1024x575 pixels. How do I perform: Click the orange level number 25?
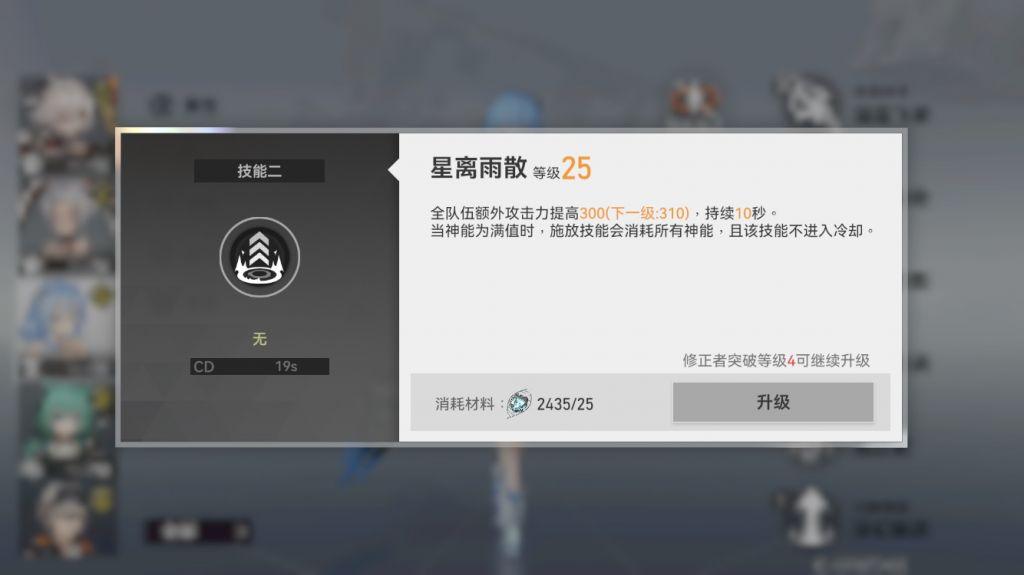[x=576, y=169]
